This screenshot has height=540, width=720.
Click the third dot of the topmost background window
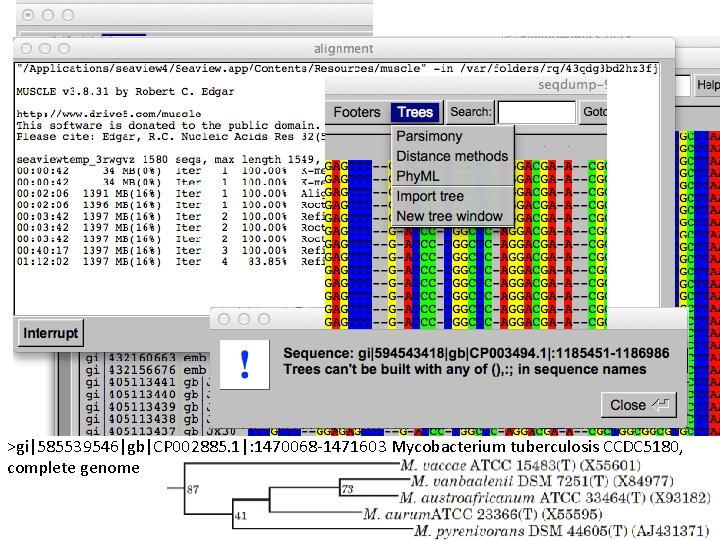[68, 15]
